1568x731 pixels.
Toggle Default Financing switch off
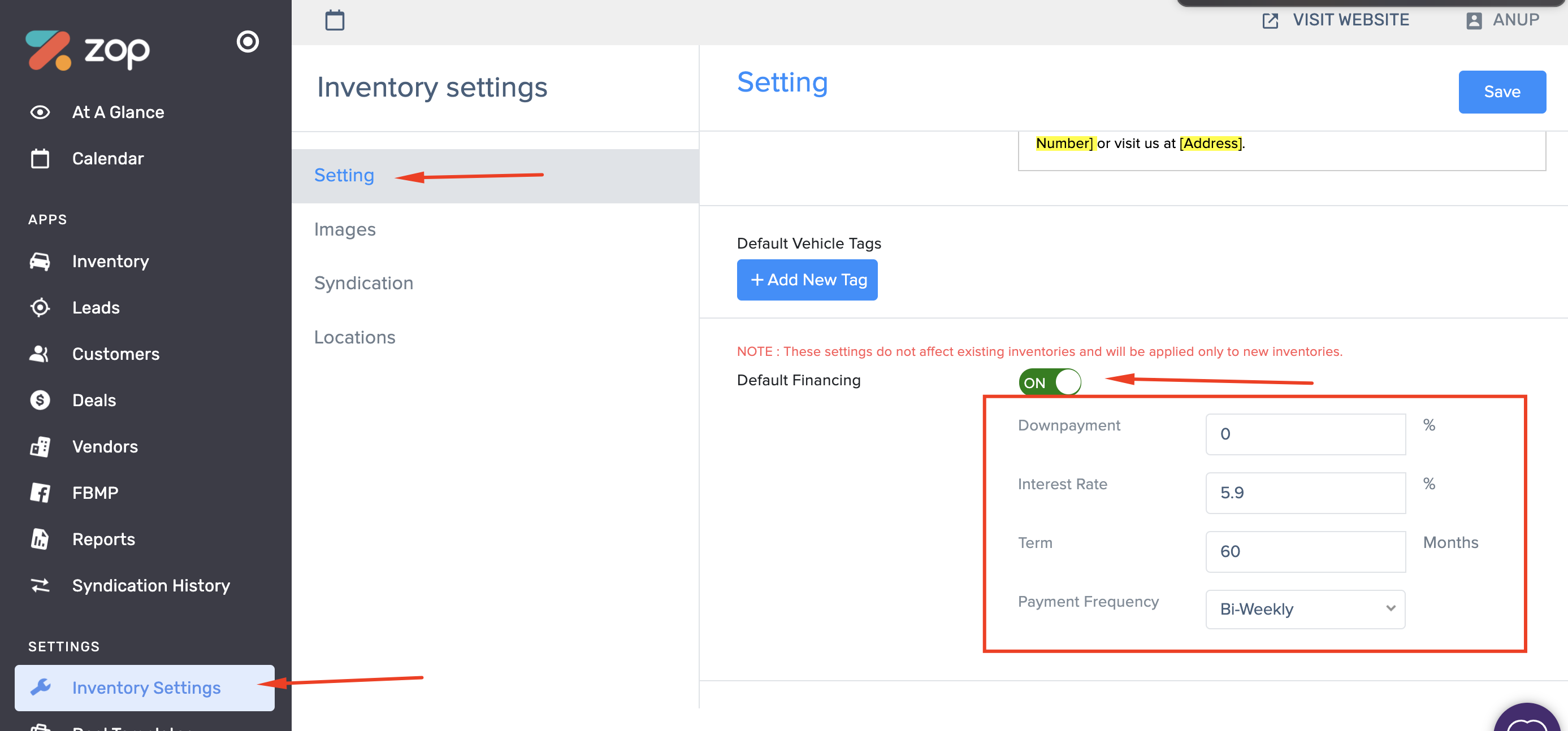click(x=1050, y=382)
